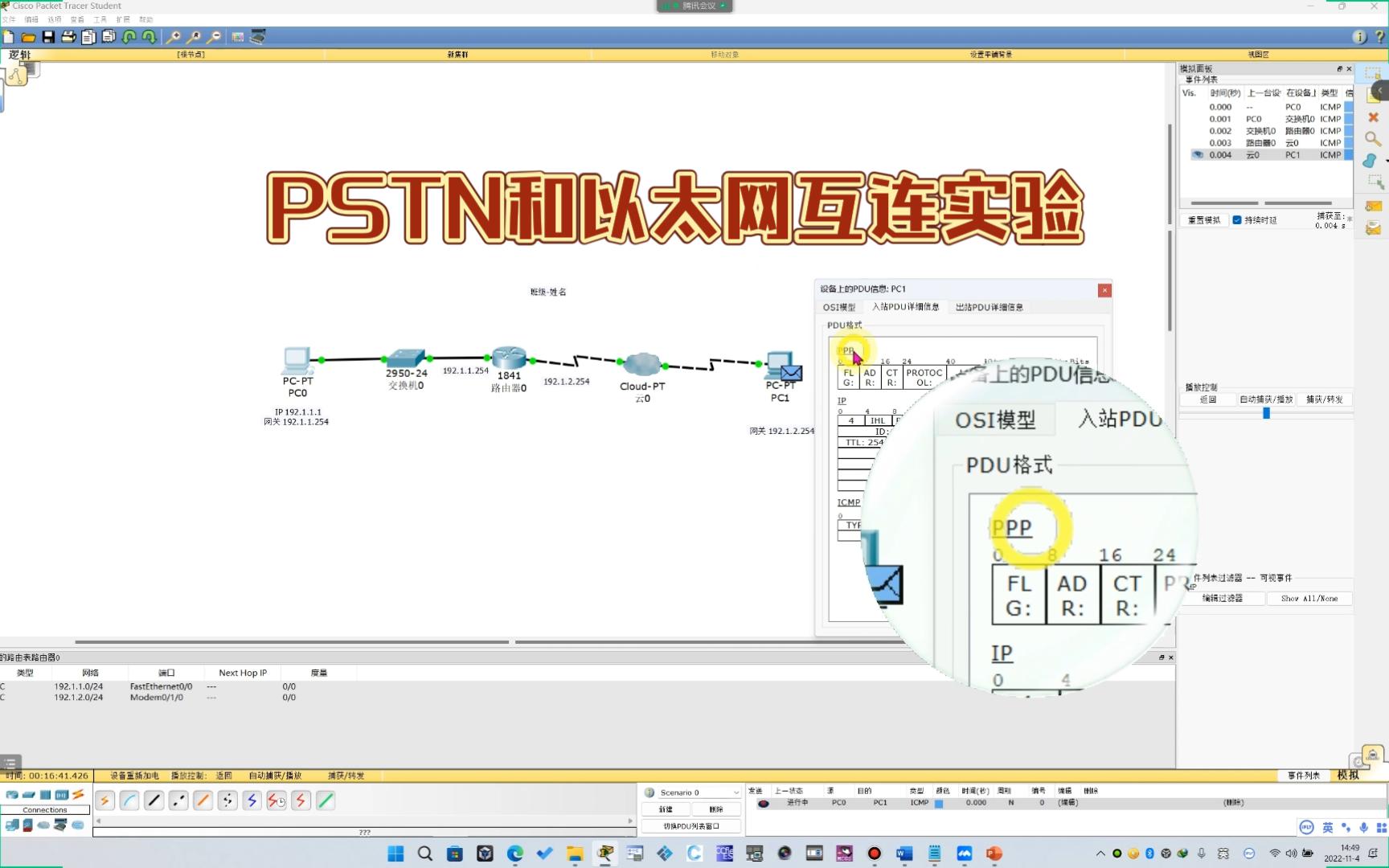Select the Add Simple PDU envelope tool
1389x868 pixels.
click(x=1373, y=207)
